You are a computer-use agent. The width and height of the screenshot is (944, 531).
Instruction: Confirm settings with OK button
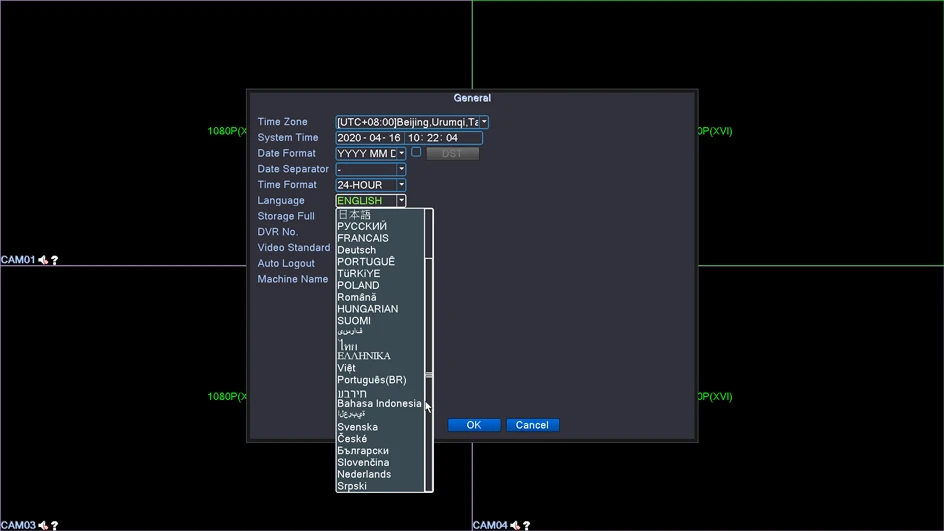[x=474, y=425]
